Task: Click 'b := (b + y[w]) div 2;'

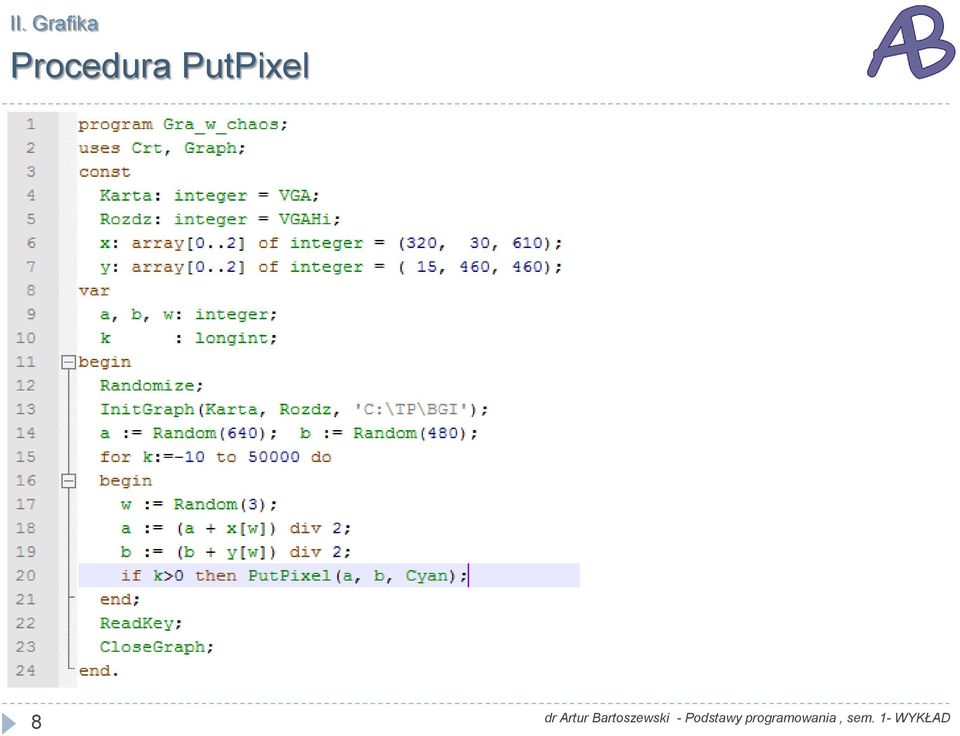Action: click(236, 552)
